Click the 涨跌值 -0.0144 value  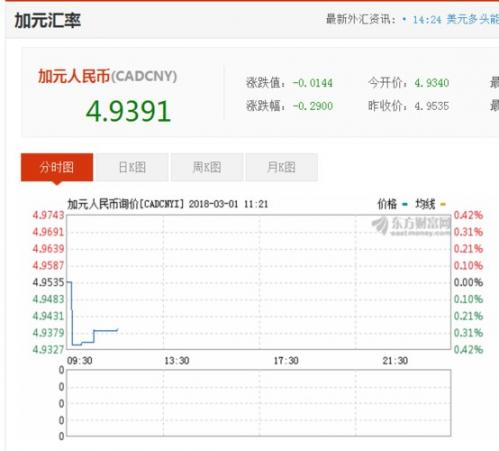313,83
